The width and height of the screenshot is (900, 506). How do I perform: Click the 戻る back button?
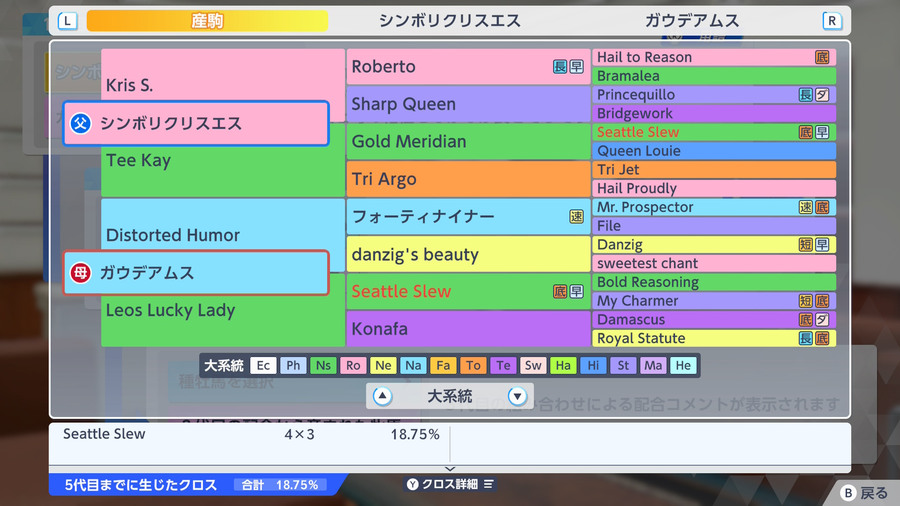tap(864, 492)
